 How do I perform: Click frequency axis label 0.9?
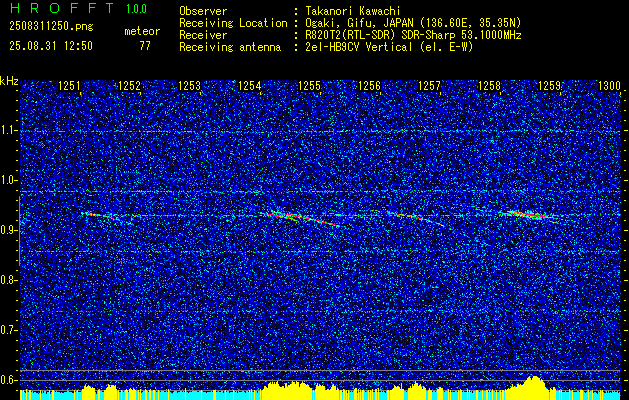click(9, 230)
